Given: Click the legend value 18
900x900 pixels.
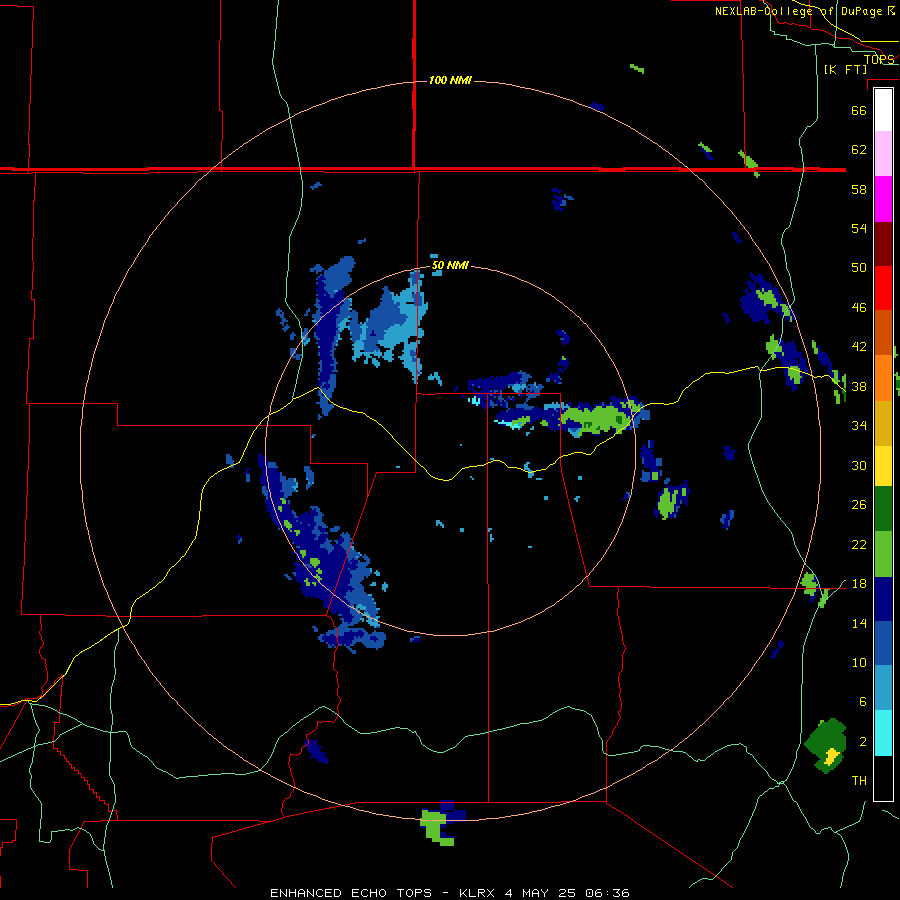Looking at the screenshot, I should pos(859,584).
